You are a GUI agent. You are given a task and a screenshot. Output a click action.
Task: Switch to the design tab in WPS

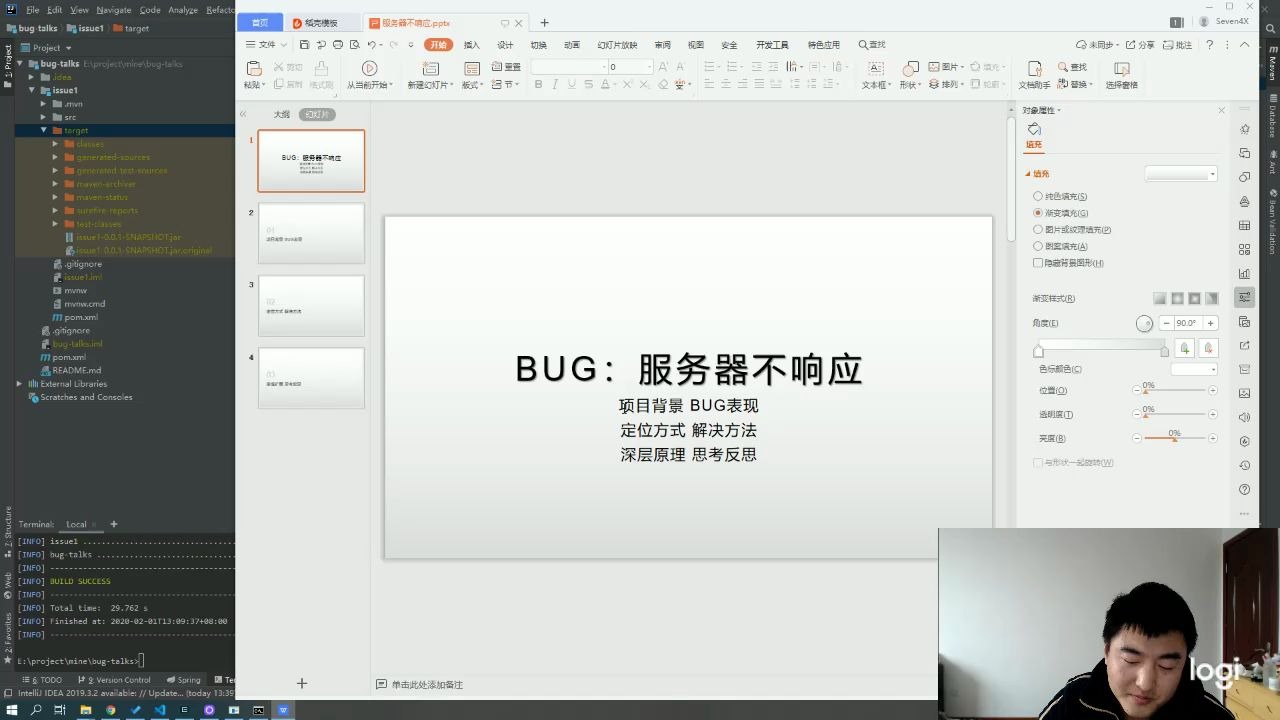point(505,45)
